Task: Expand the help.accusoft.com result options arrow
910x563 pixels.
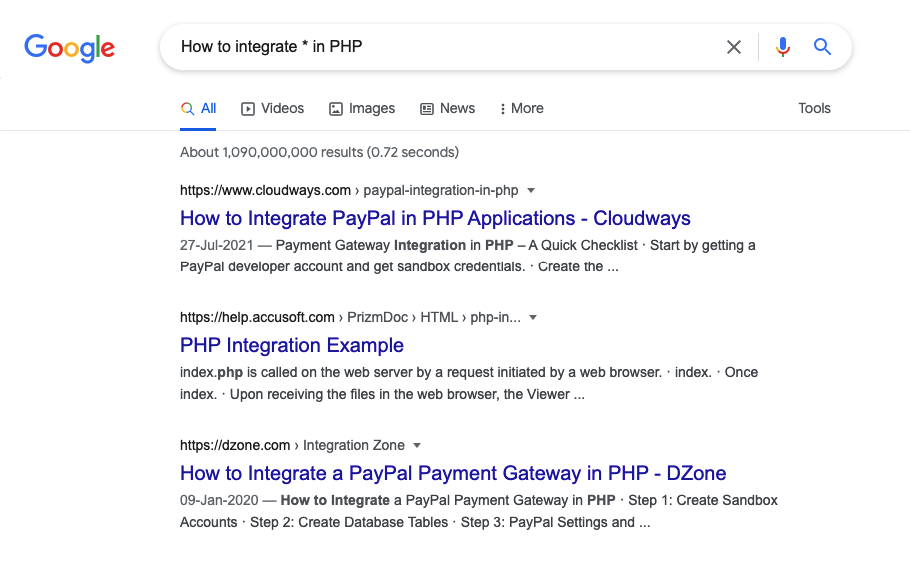Action: 533,317
